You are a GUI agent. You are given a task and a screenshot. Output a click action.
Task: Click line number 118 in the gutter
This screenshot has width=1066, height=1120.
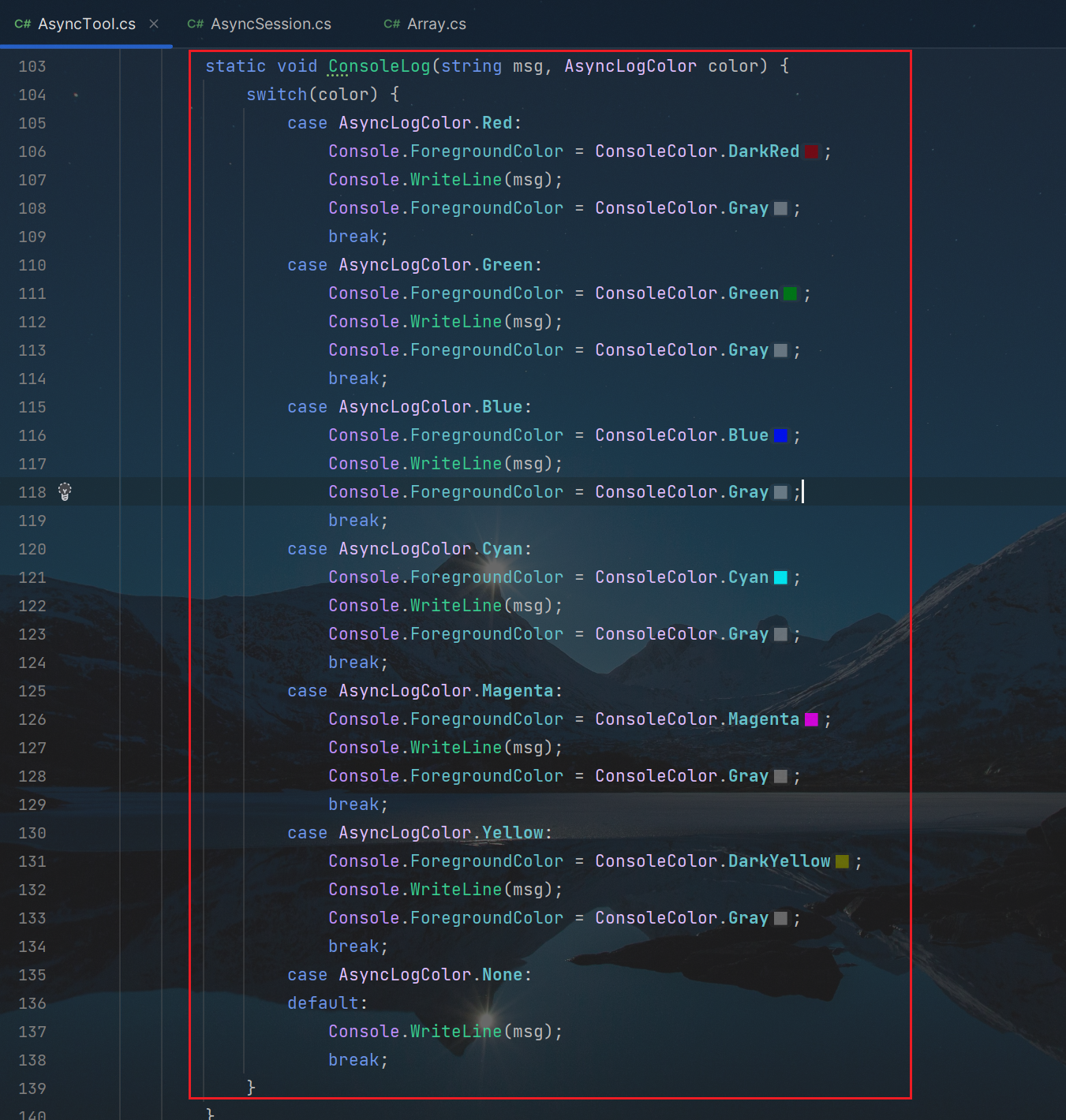pos(32,492)
